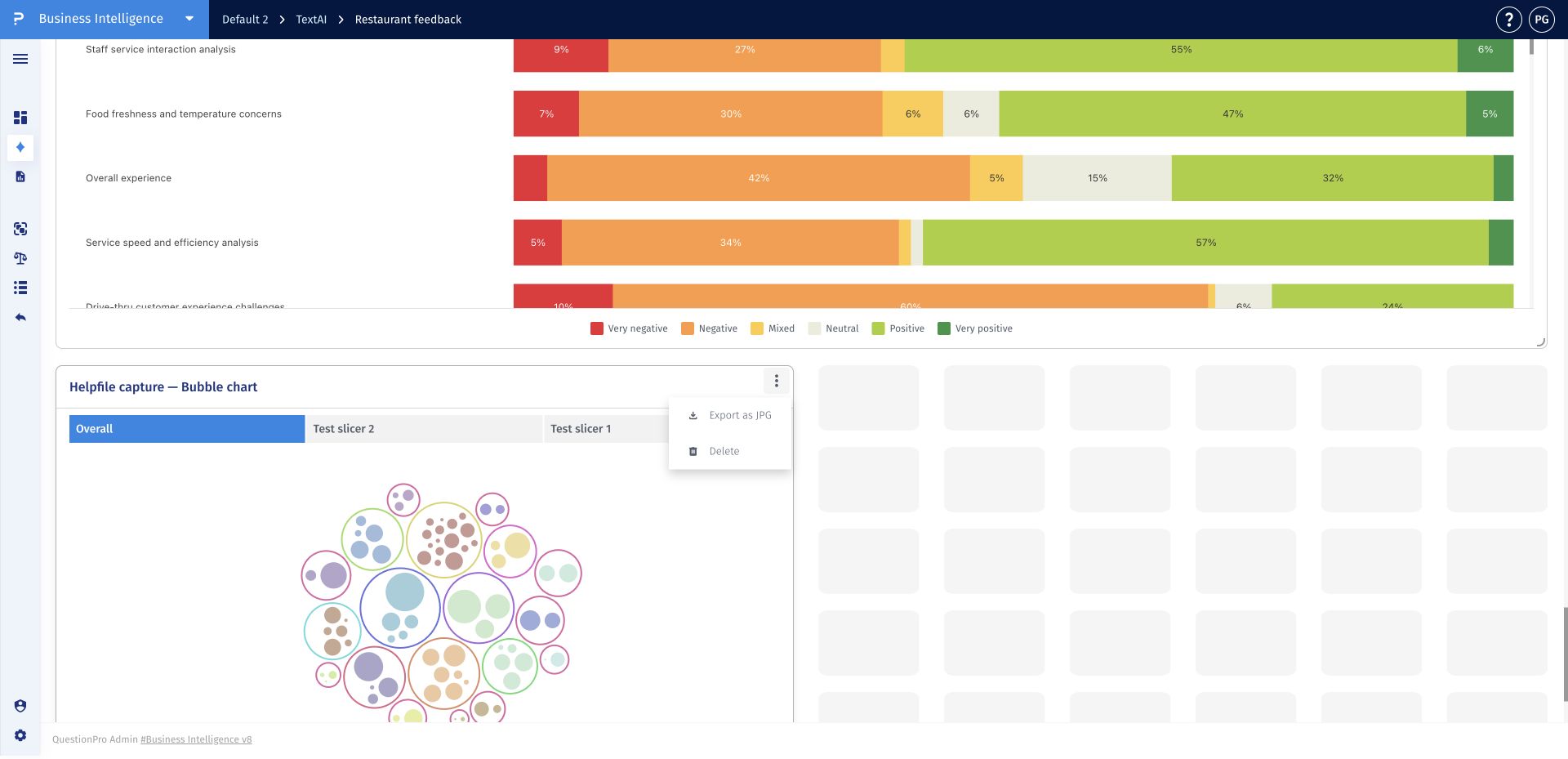Open the help question mark icon
The width and height of the screenshot is (1568, 759).
click(x=1508, y=20)
